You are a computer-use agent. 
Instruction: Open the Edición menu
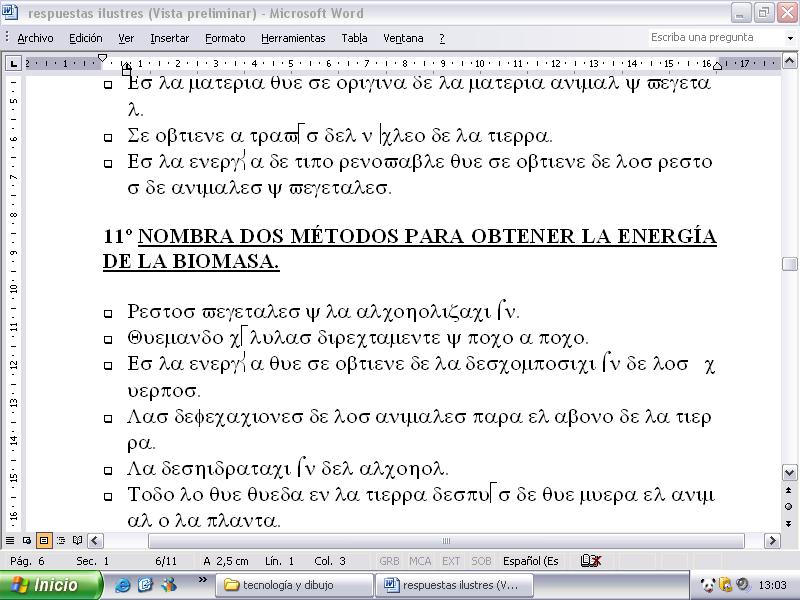point(86,38)
